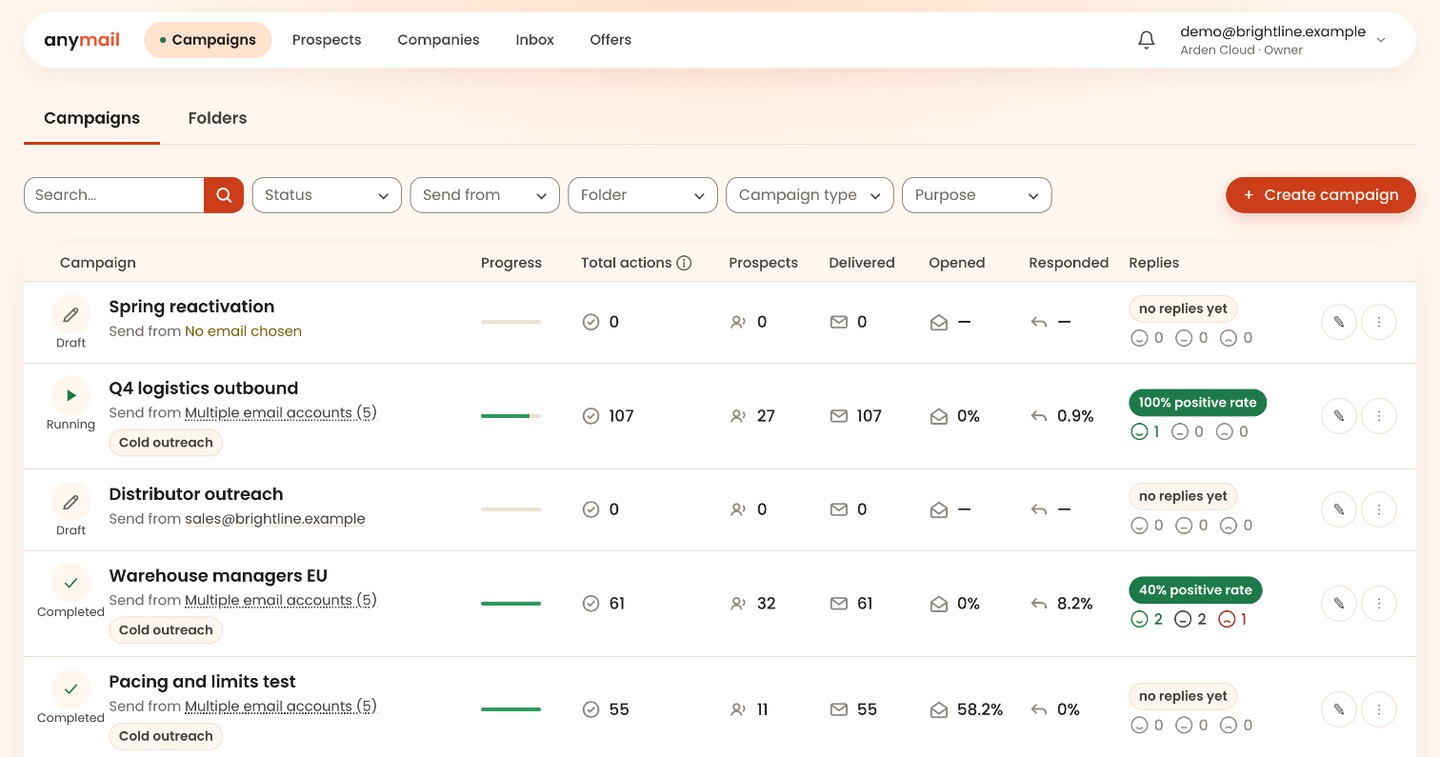Screen dimensions: 1440x757
Task: Open more options for Distributor outreach
Action: point(1379,510)
